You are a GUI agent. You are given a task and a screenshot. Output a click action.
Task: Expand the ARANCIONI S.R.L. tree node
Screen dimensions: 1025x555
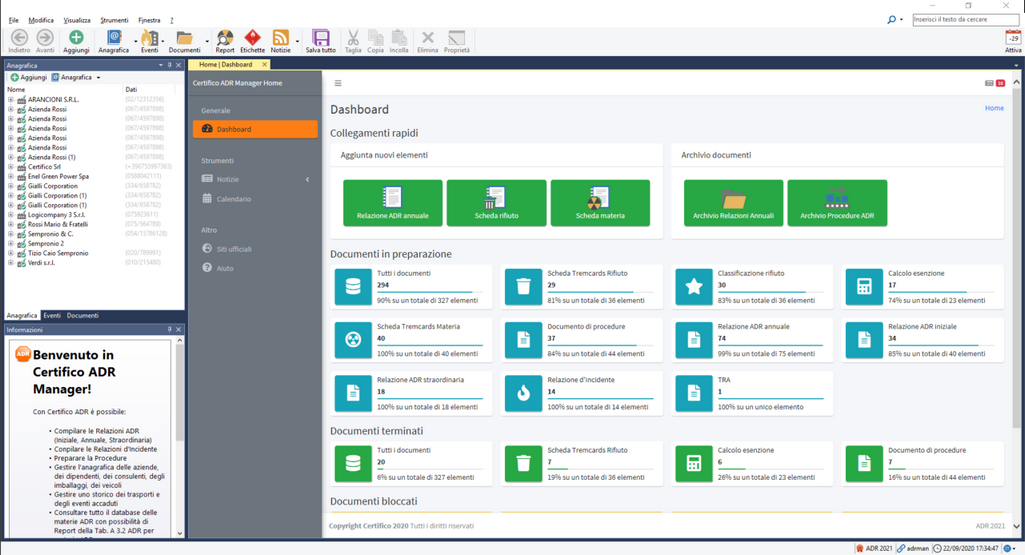pos(11,100)
